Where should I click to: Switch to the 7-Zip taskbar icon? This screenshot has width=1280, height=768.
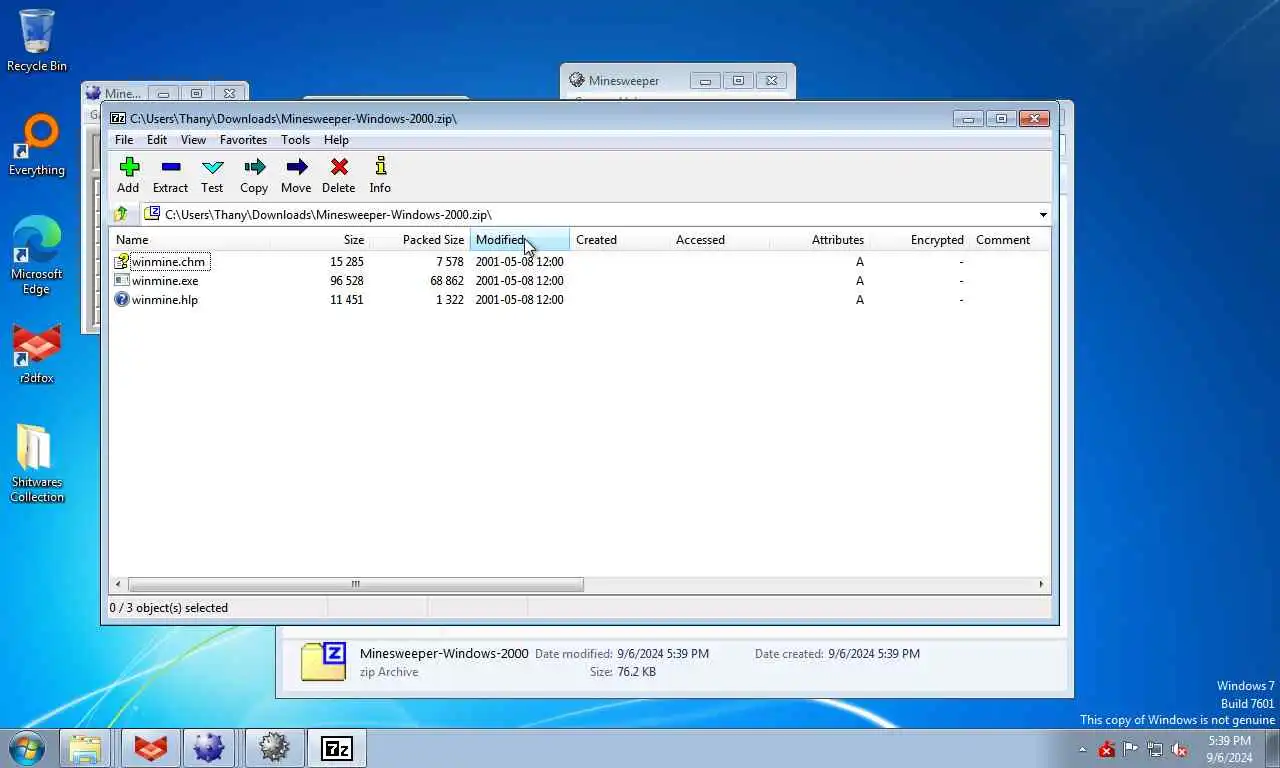coord(337,748)
